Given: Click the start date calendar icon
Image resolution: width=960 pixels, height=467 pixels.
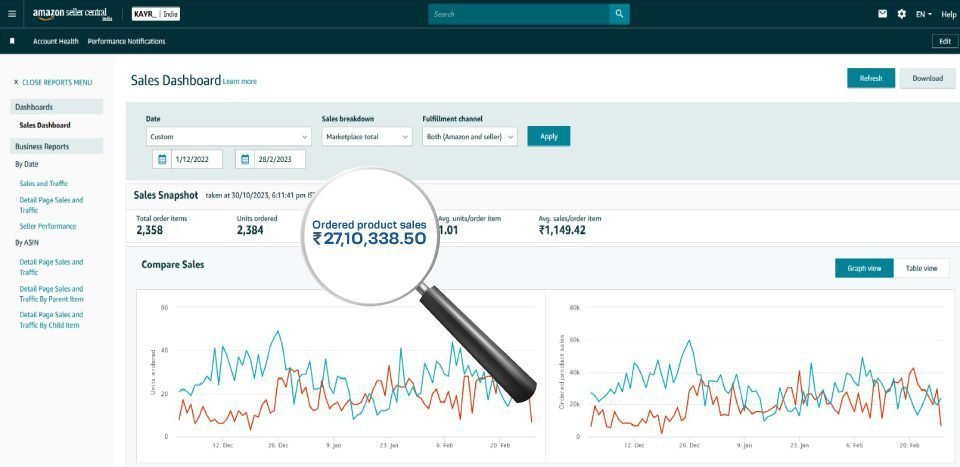Looking at the screenshot, I should pyautogui.click(x=162, y=159).
